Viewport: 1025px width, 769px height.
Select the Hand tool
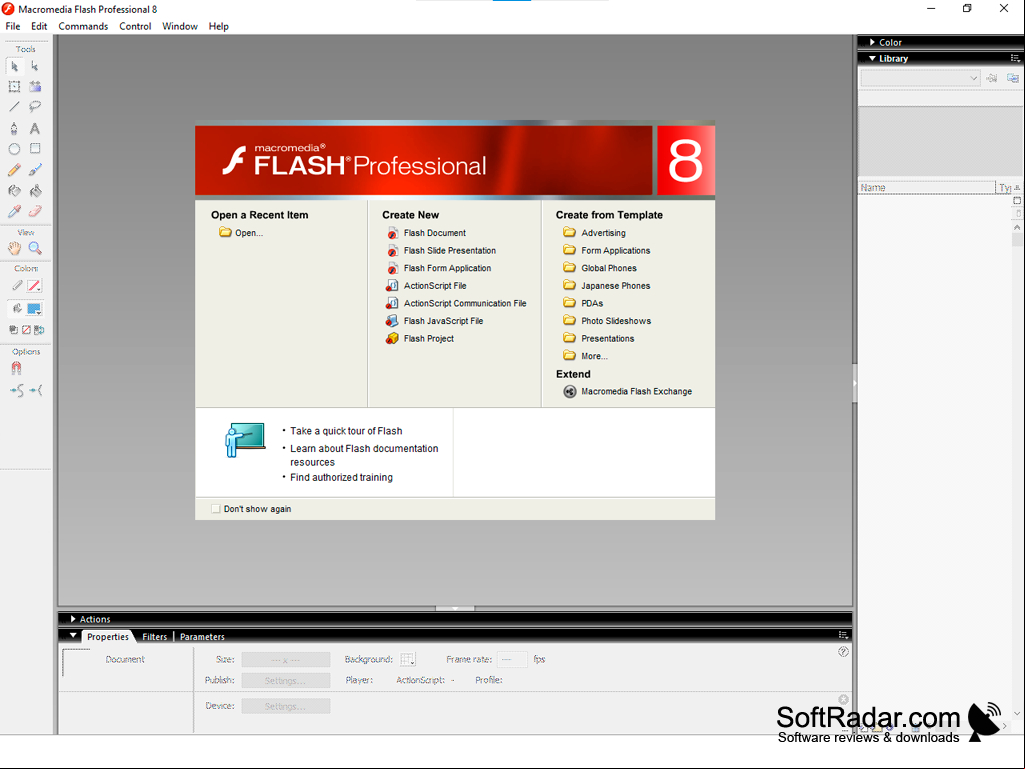14,248
